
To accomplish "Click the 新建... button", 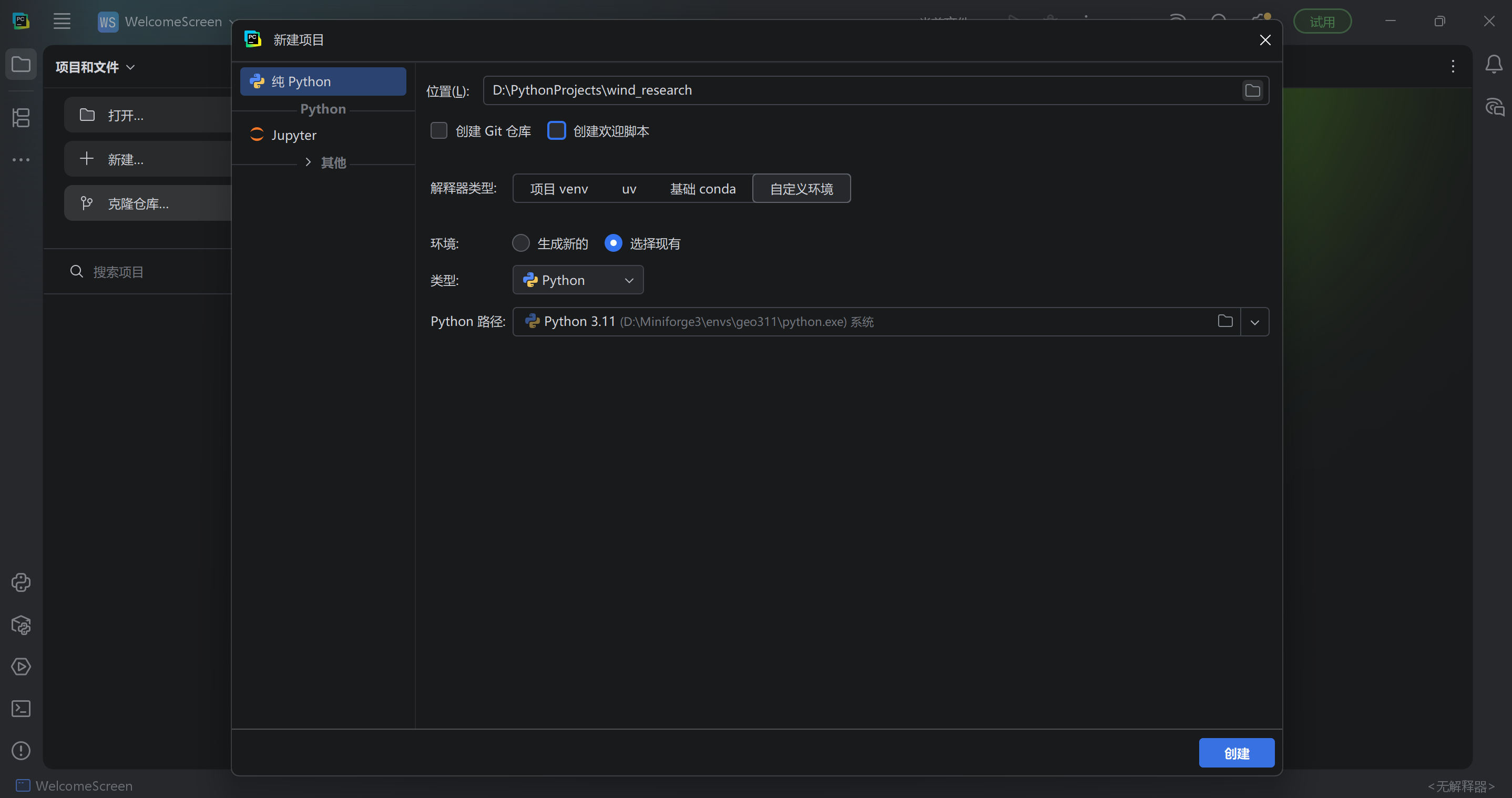I will [148, 159].
